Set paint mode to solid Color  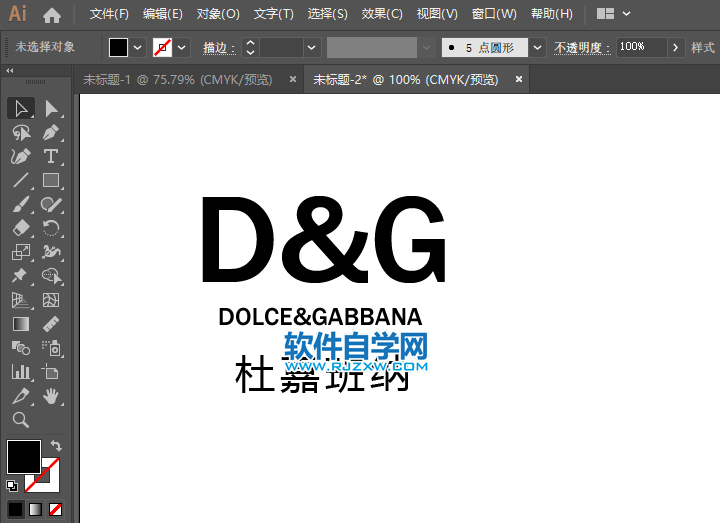(x=16, y=509)
